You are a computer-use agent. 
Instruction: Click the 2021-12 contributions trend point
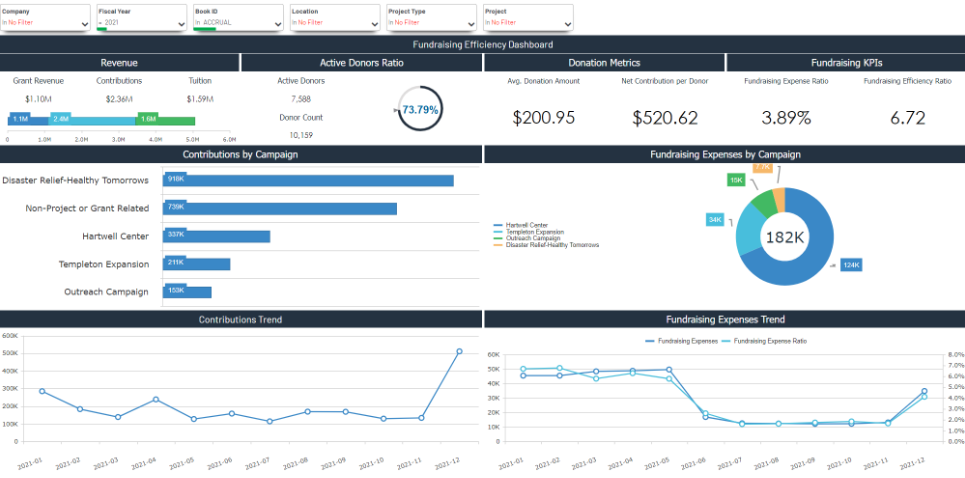click(x=459, y=351)
